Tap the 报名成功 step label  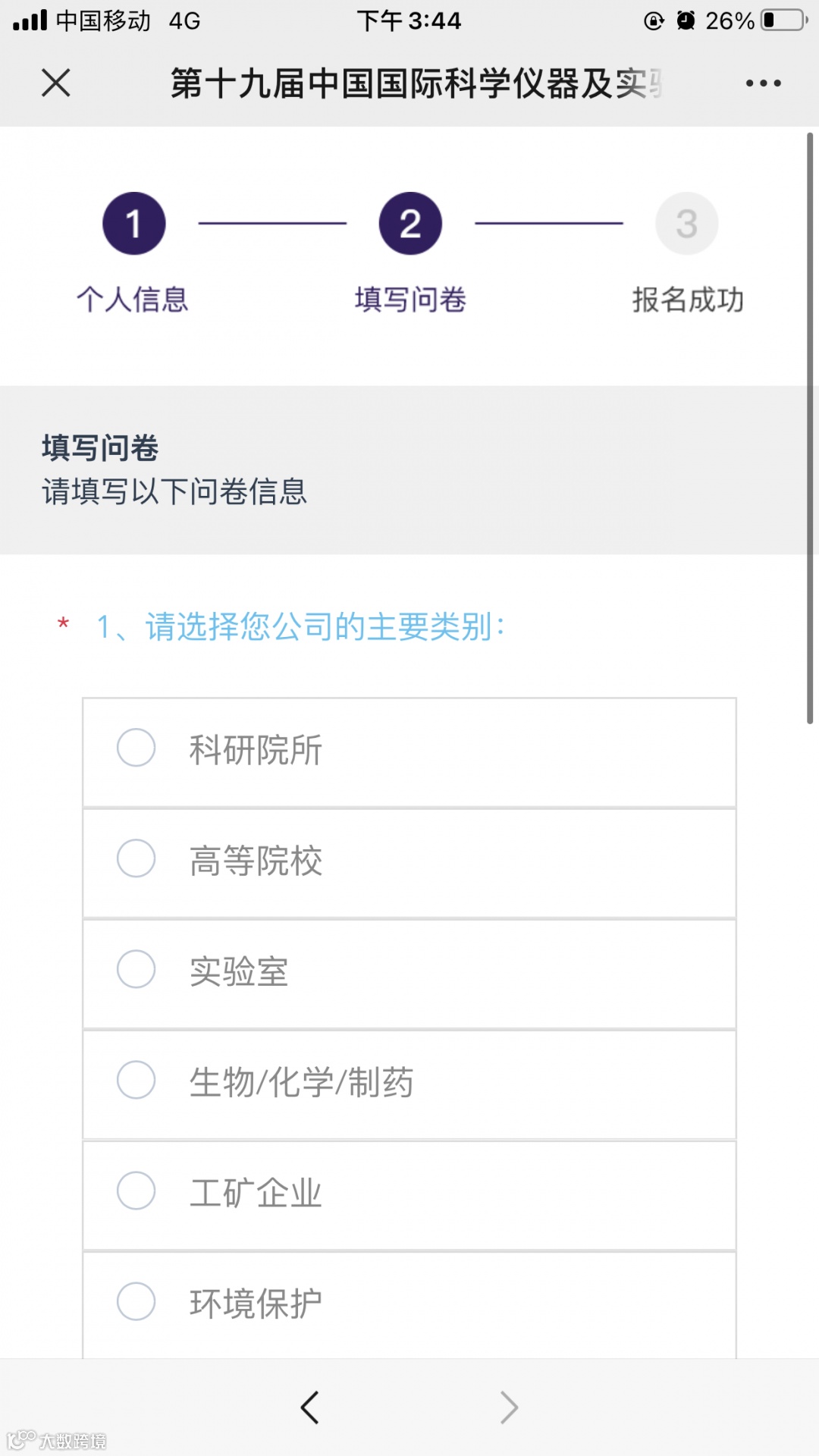click(688, 300)
